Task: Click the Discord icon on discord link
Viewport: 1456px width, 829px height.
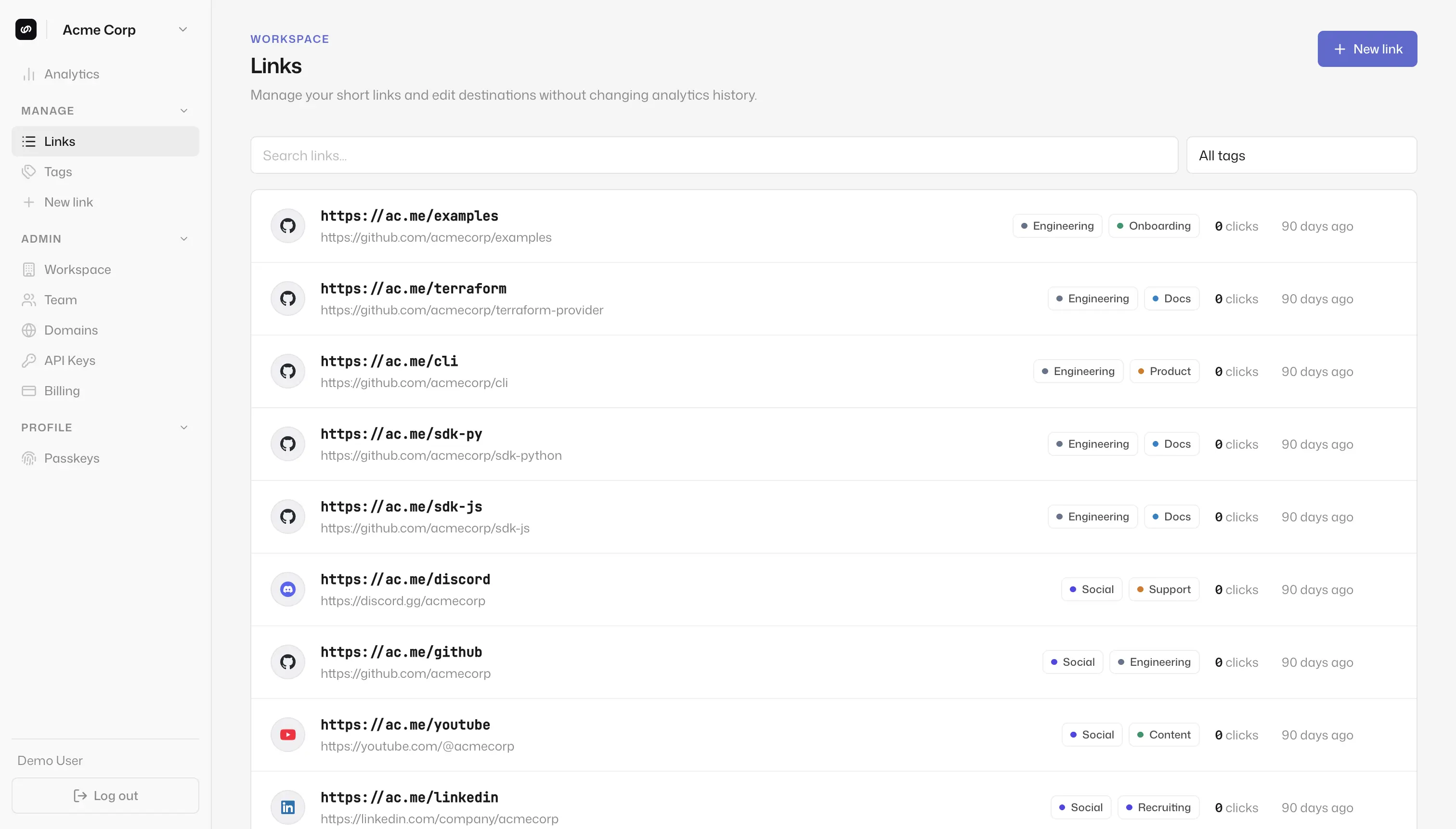Action: 288,589
